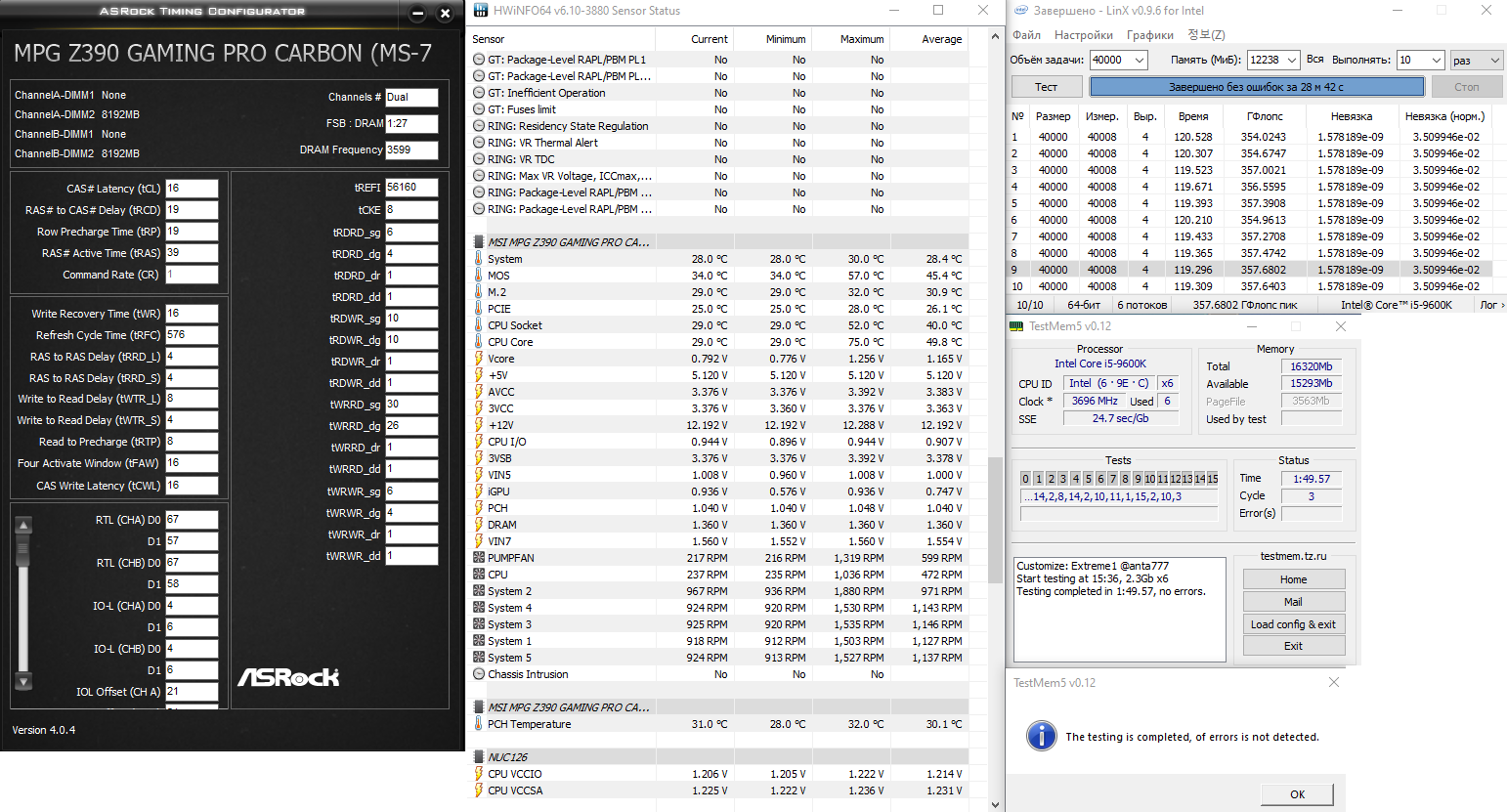1507x812 pixels.
Task: Click the TestMem5 memory chip title icon
Action: point(1016,326)
